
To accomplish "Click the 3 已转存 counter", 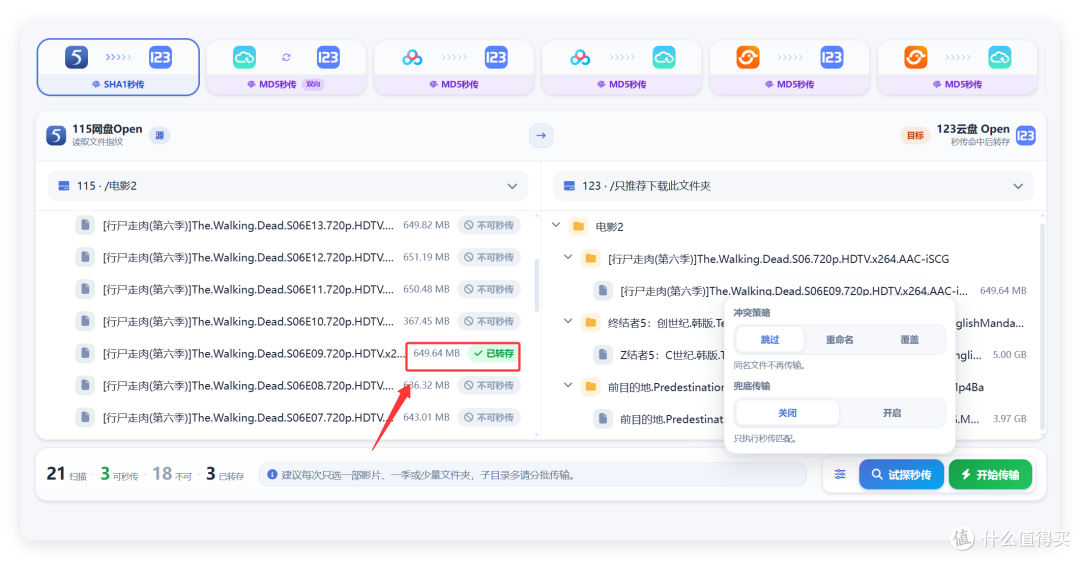I will [225, 474].
